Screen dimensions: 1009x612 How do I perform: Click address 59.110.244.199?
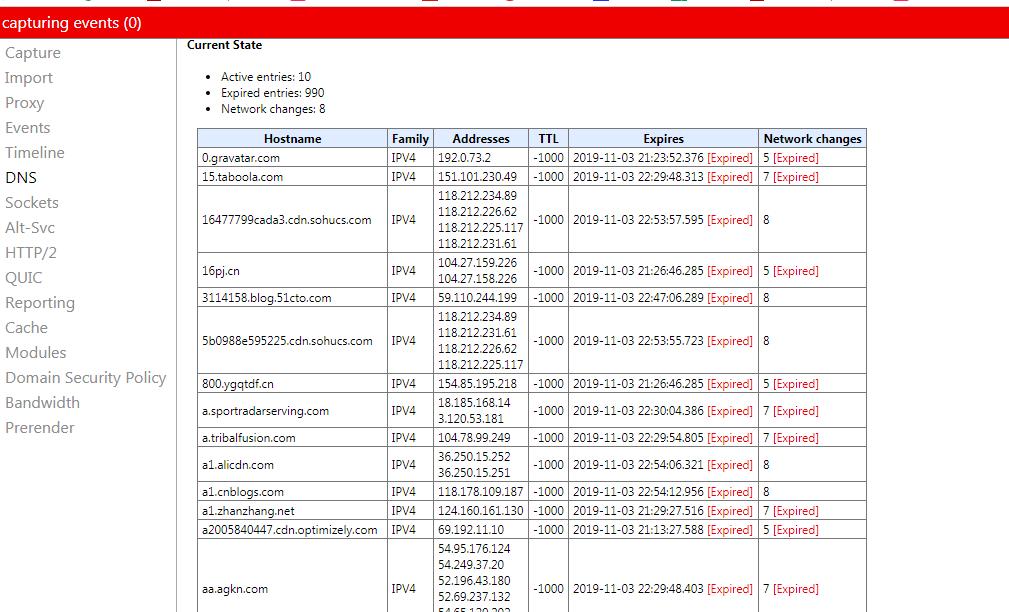477,298
